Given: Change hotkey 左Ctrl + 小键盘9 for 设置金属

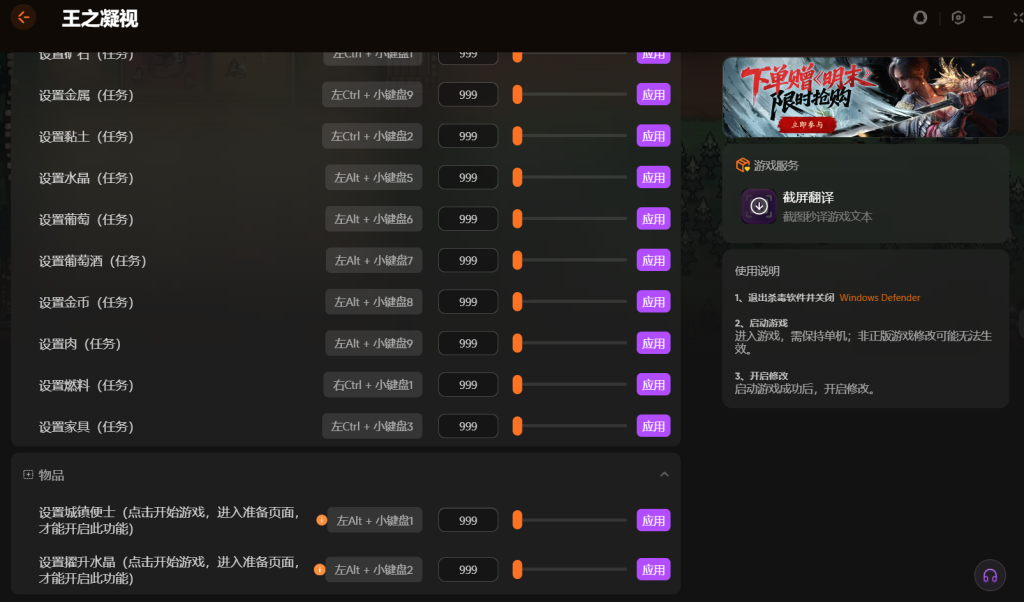Looking at the screenshot, I should point(372,95).
